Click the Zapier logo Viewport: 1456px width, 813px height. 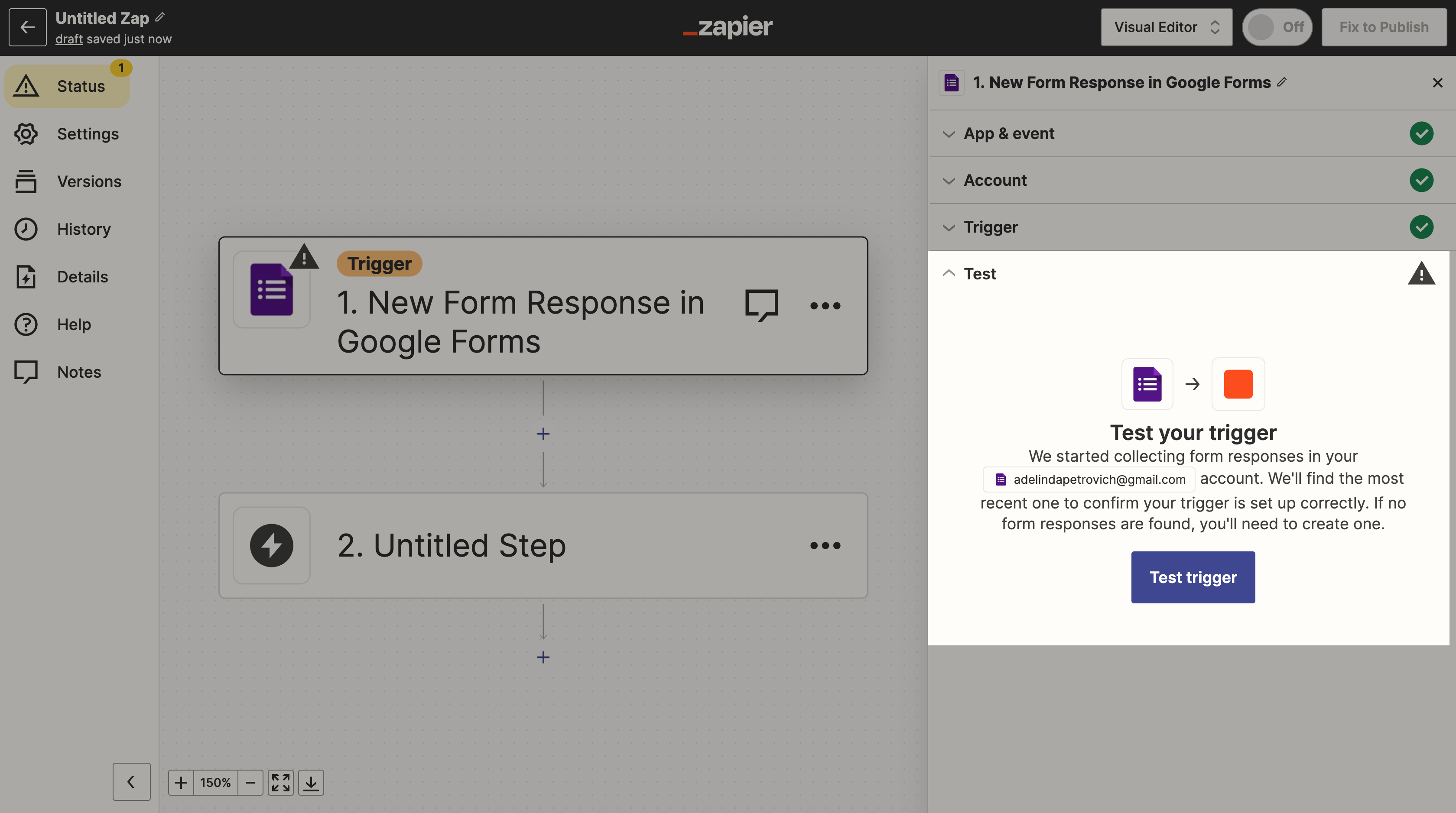[728, 26]
